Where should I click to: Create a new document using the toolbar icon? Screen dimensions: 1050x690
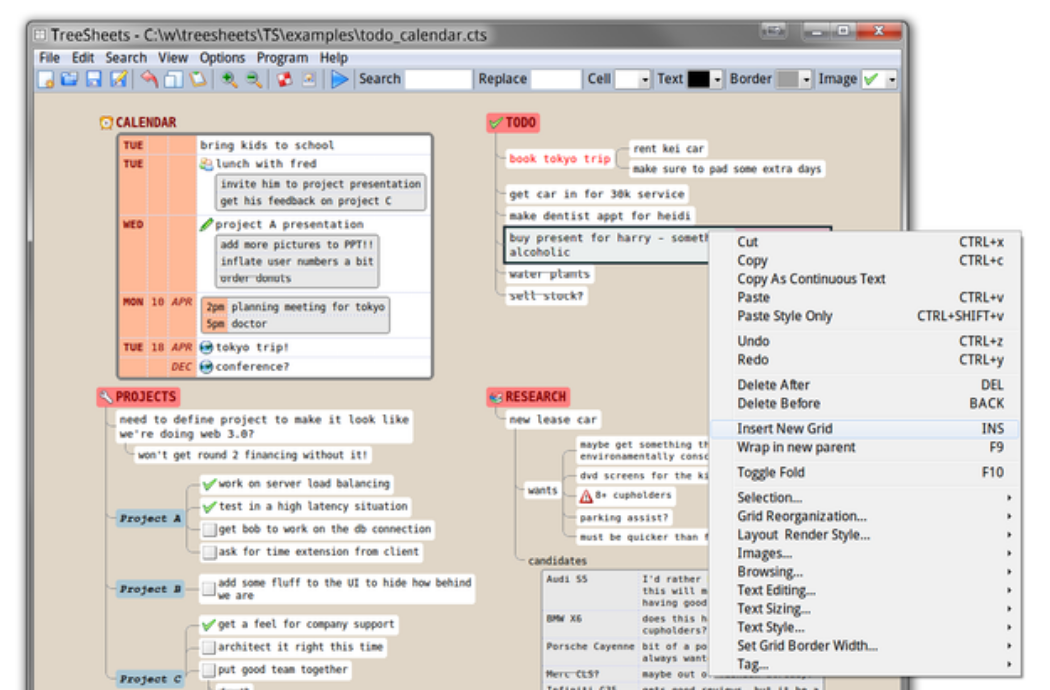(x=47, y=78)
